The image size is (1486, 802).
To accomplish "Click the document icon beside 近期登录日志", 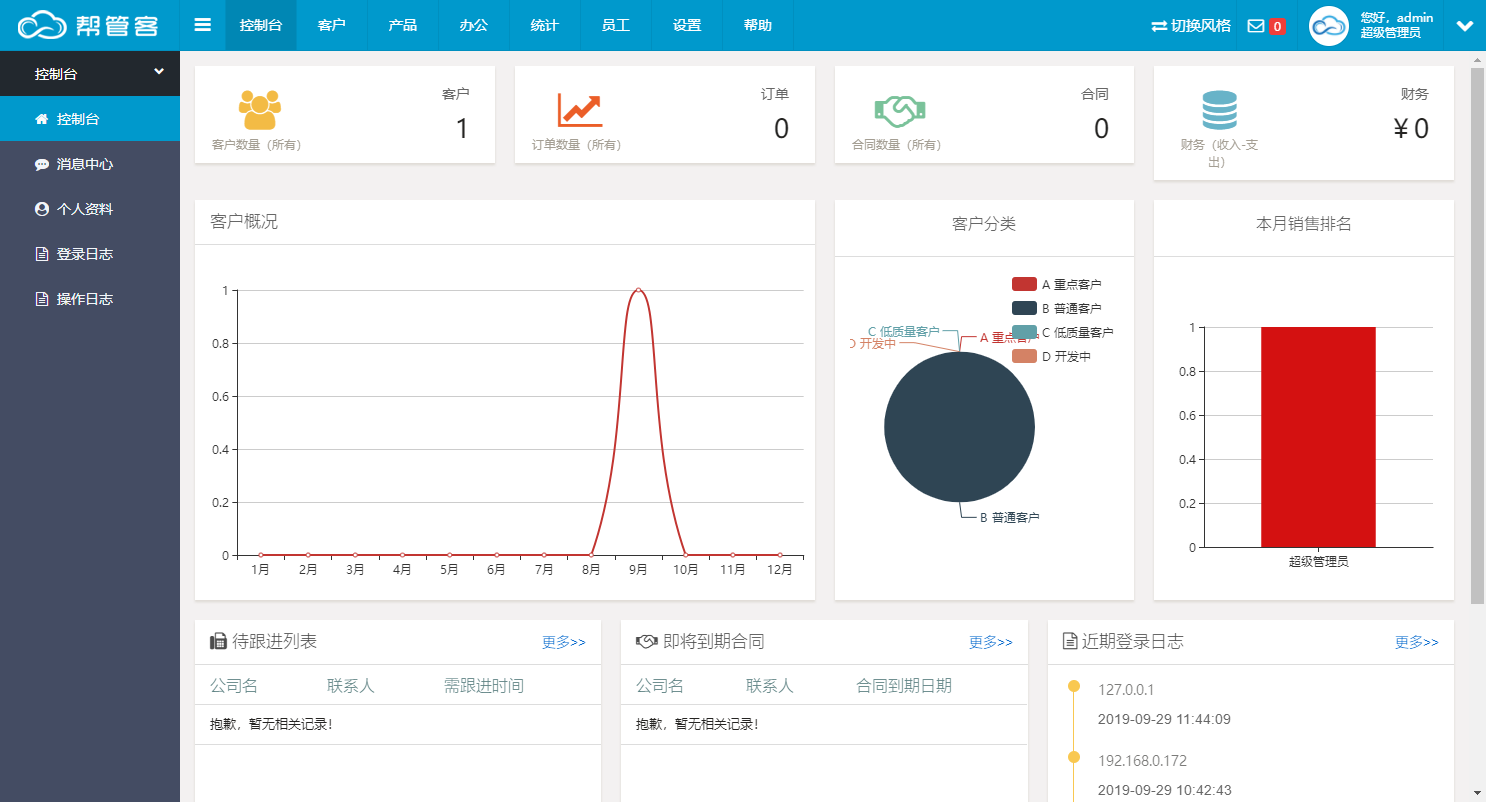I will coord(1070,641).
